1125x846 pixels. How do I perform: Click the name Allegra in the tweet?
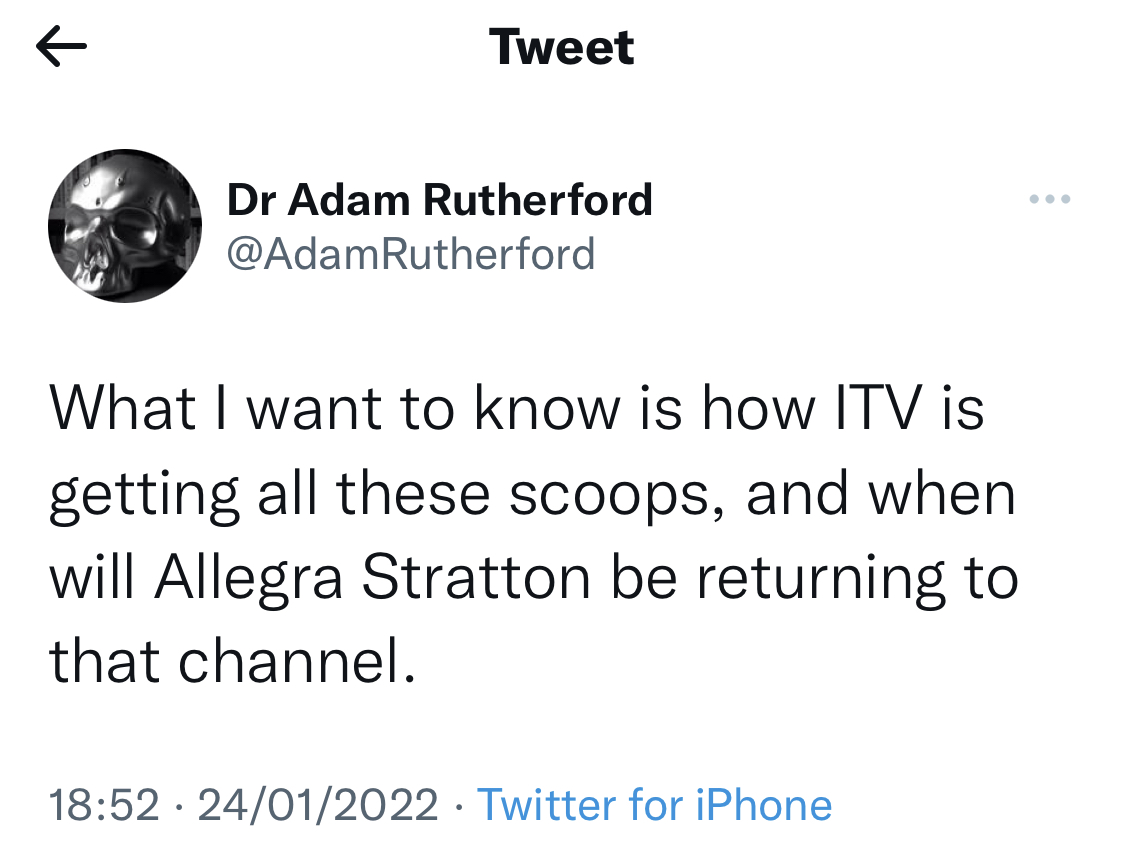pos(243,579)
